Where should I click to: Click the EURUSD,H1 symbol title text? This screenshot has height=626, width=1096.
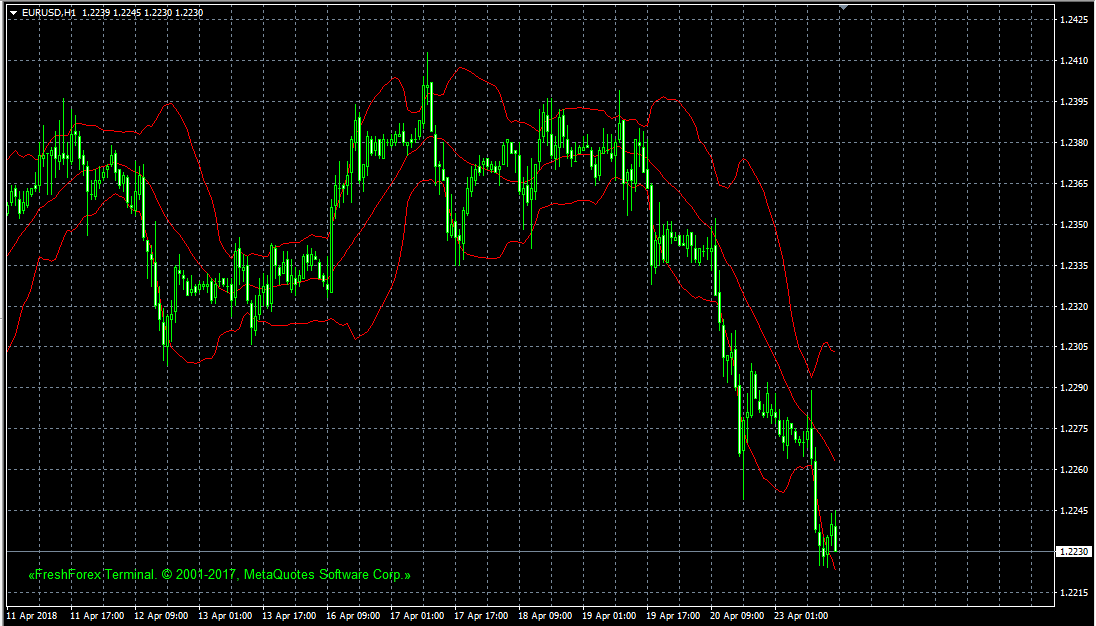(x=49, y=13)
